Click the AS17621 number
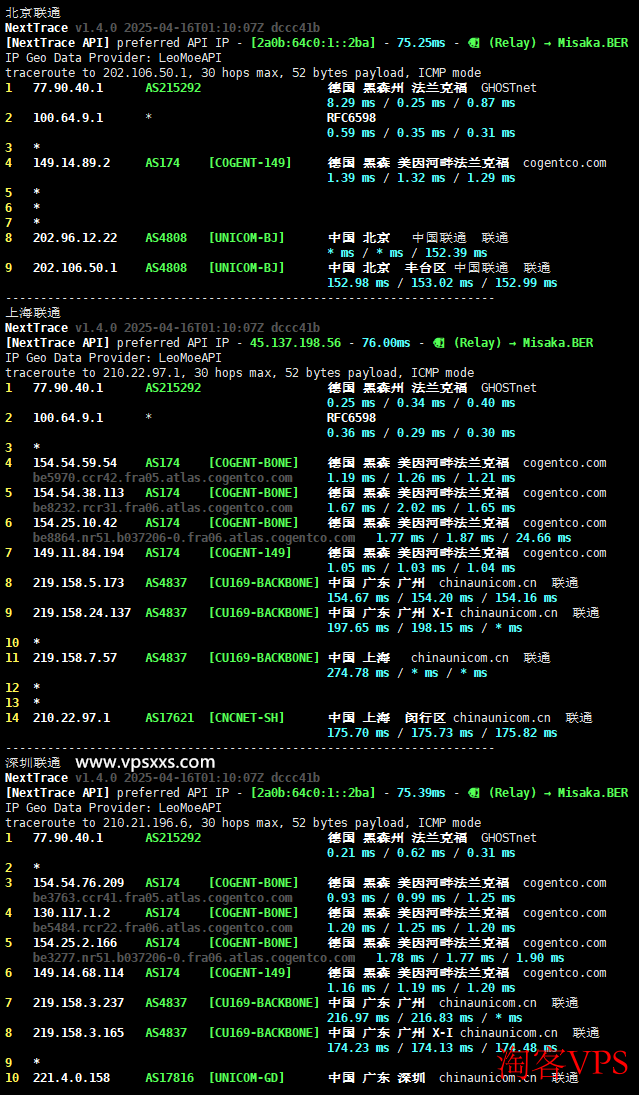The image size is (639, 1095). coord(170,717)
